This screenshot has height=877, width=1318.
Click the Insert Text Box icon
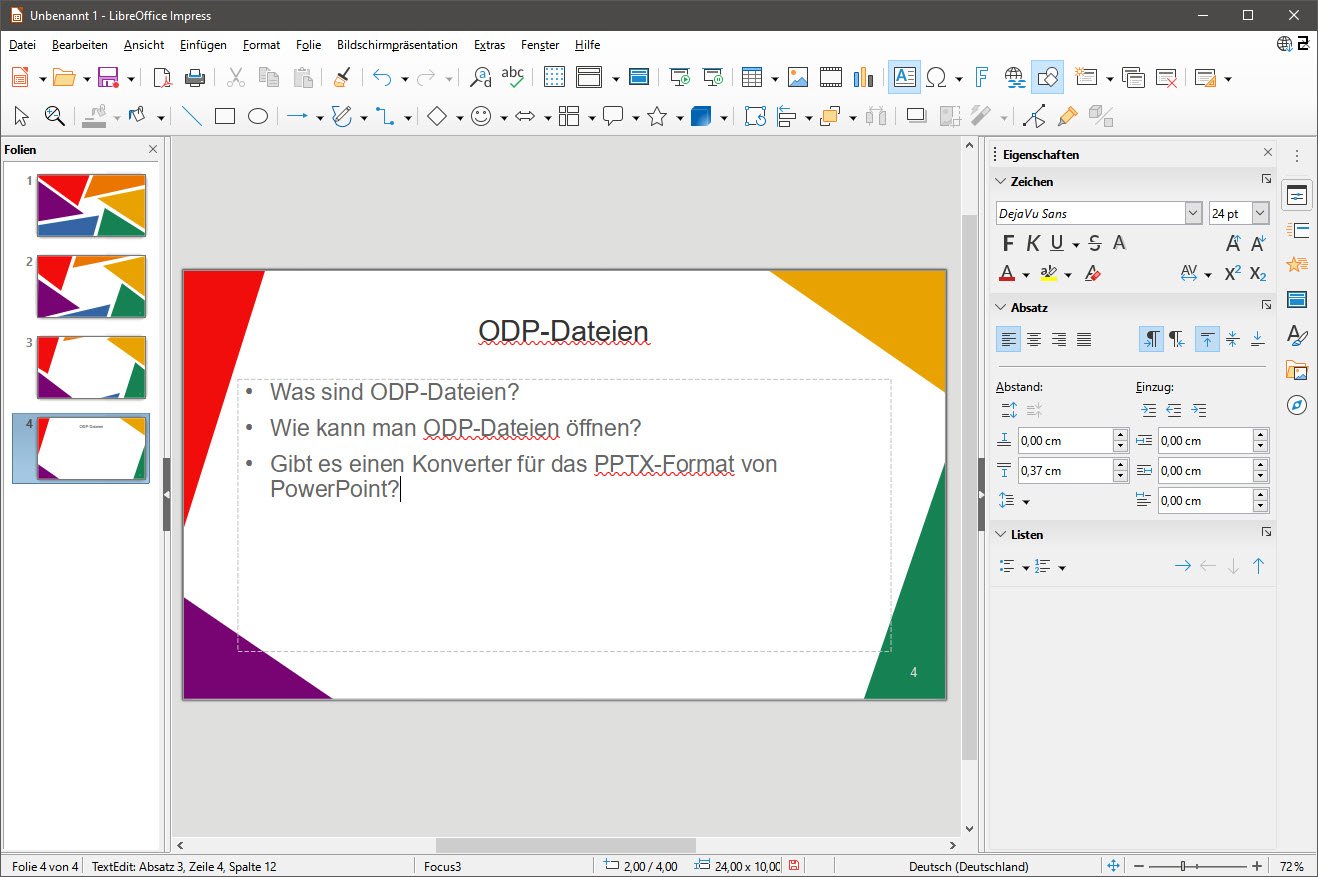(x=905, y=77)
